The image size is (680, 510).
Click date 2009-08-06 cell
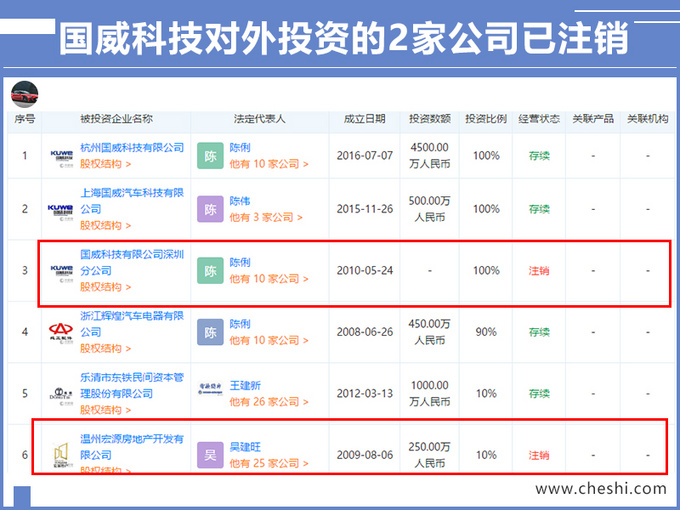tap(365, 455)
